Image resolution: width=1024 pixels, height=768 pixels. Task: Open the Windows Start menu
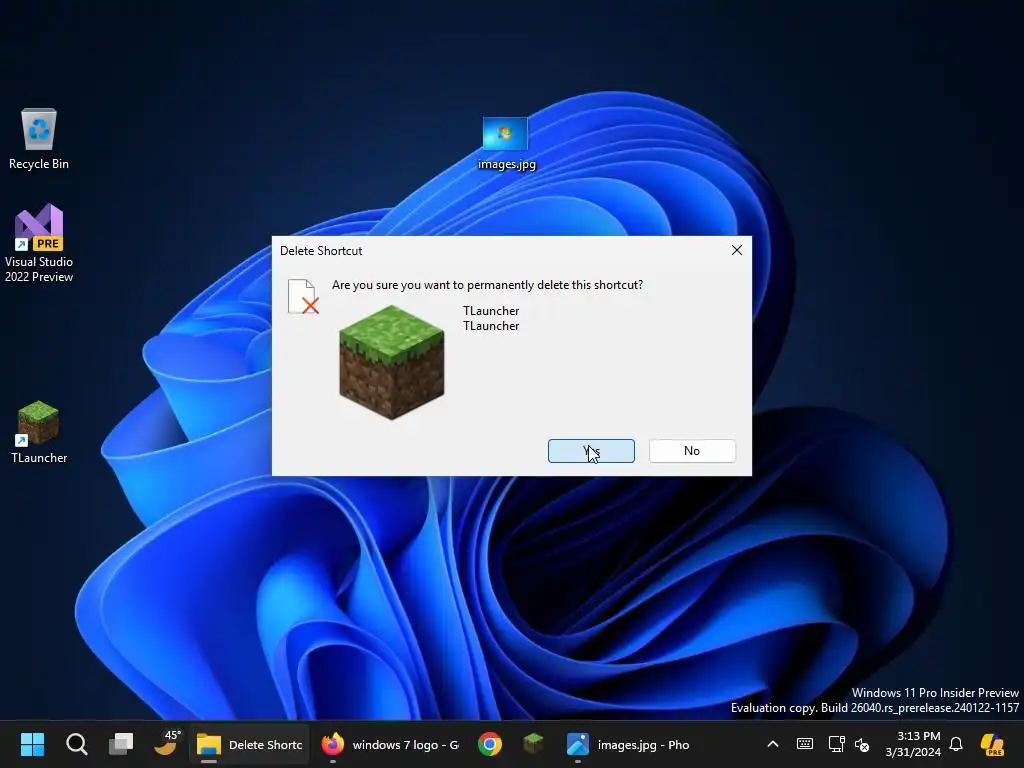32,744
